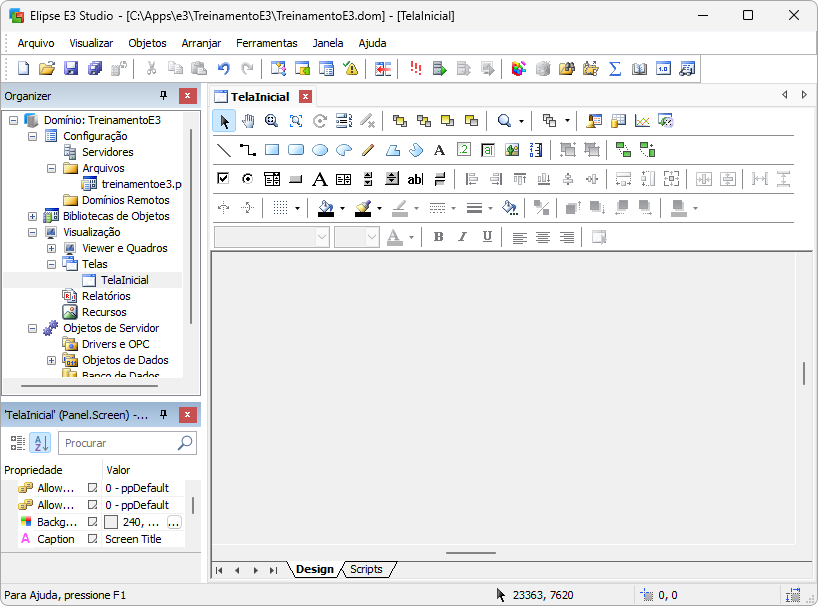Switch to the Scripts tab

tap(366, 569)
